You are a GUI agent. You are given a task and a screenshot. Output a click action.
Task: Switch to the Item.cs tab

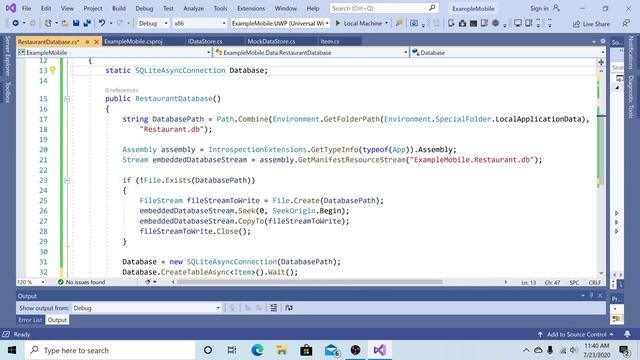tap(330, 41)
